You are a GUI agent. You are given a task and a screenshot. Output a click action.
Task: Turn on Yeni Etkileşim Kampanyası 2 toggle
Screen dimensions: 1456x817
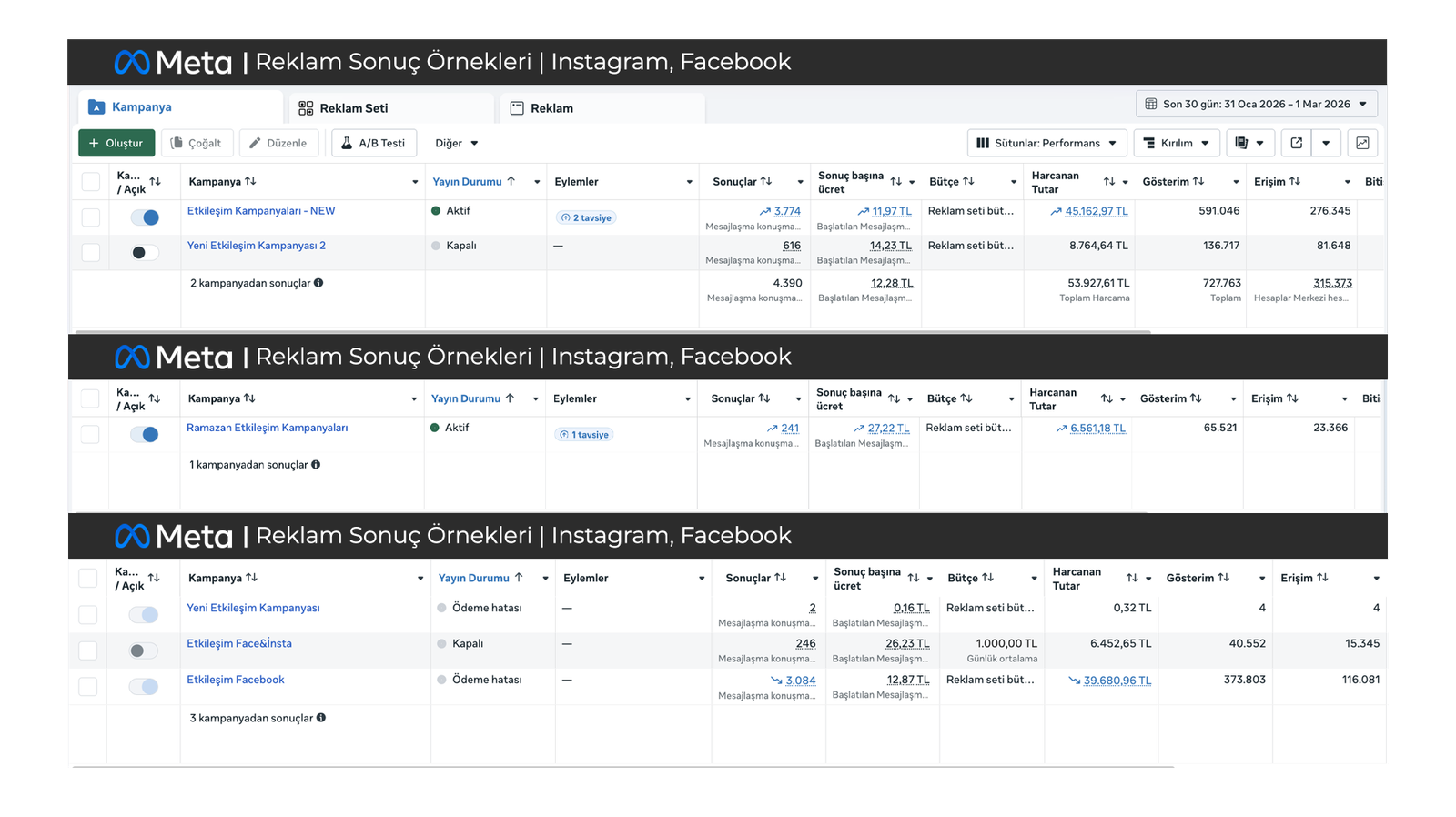[x=145, y=252]
